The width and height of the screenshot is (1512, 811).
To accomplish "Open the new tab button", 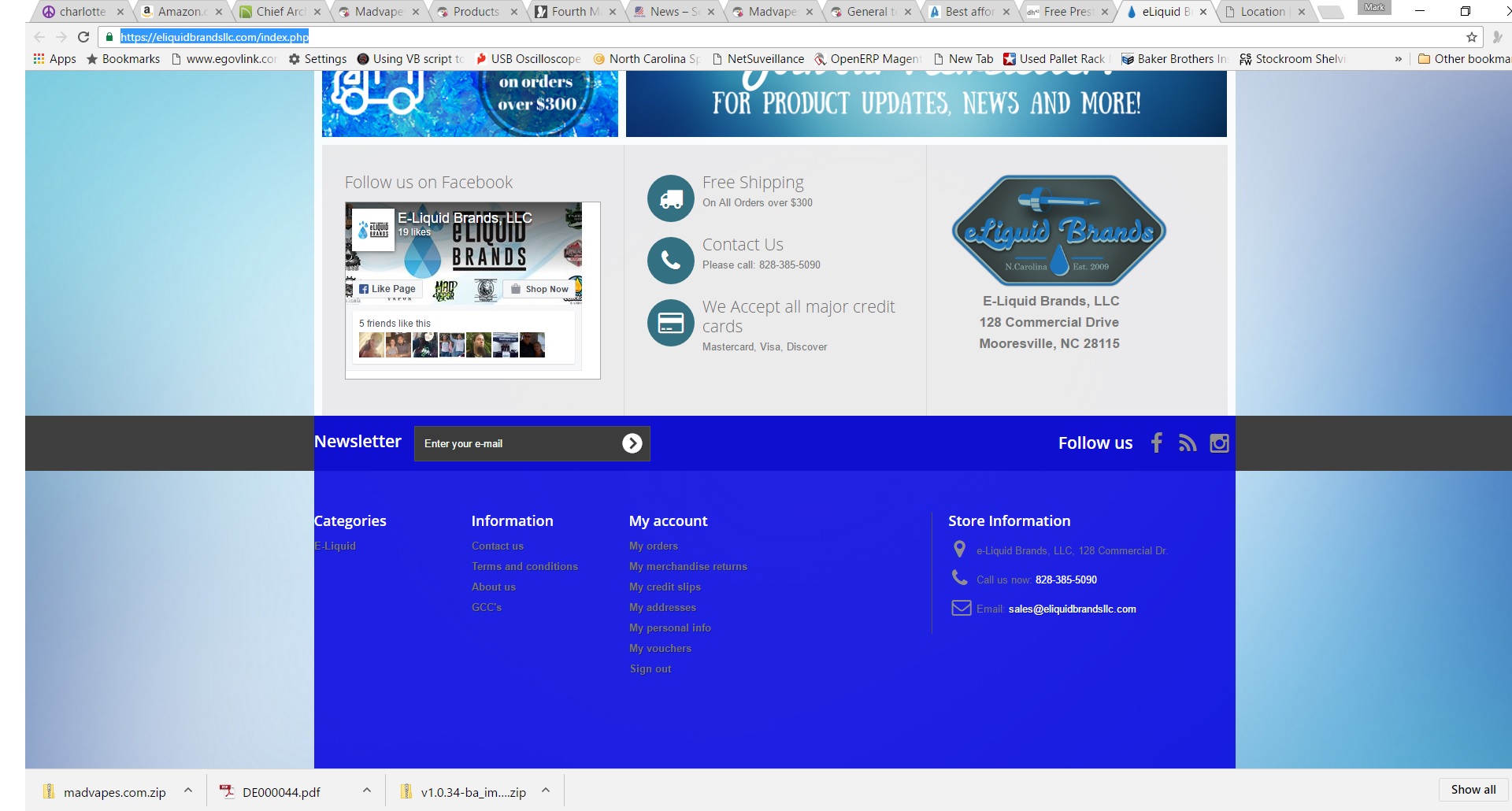I will pyautogui.click(x=1330, y=12).
